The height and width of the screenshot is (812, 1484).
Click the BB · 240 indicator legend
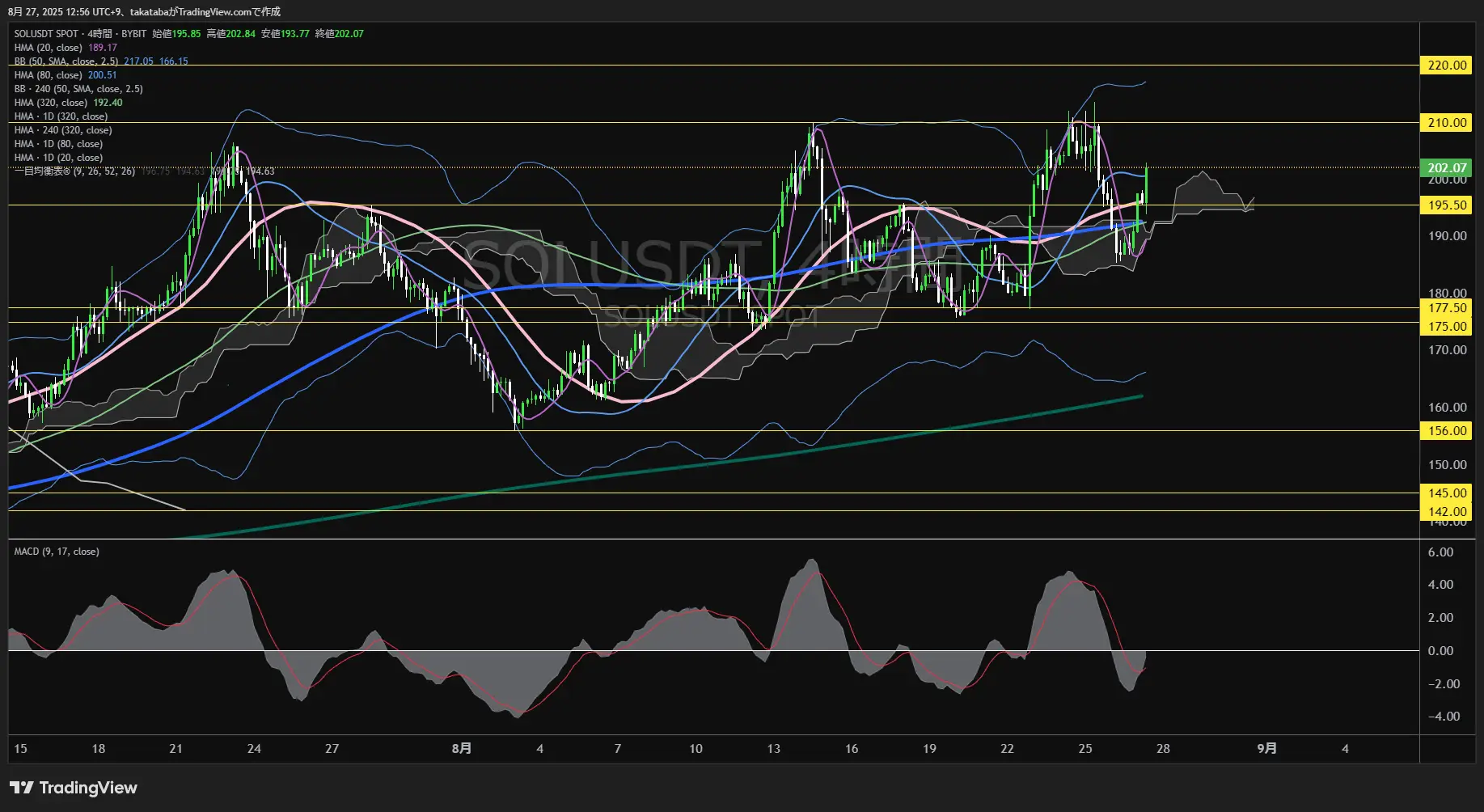coord(78,89)
